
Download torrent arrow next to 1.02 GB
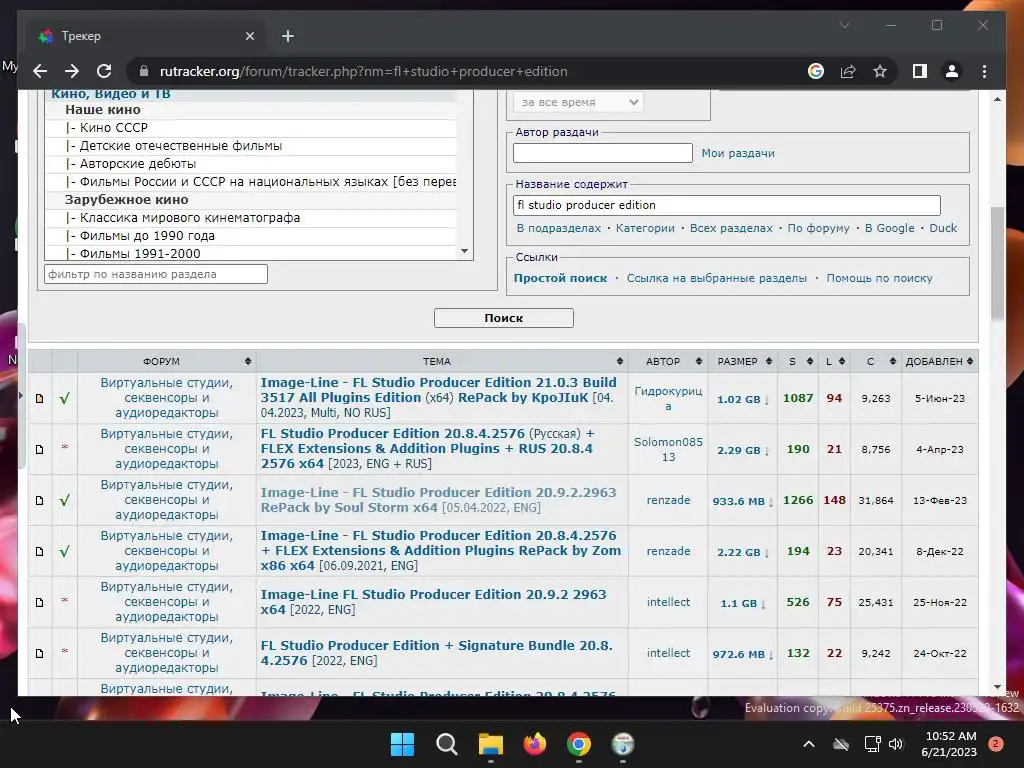coord(767,400)
